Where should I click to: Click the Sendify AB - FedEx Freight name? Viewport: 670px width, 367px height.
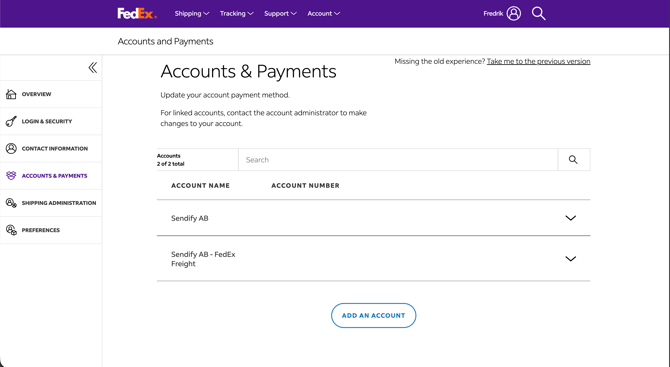(x=203, y=259)
